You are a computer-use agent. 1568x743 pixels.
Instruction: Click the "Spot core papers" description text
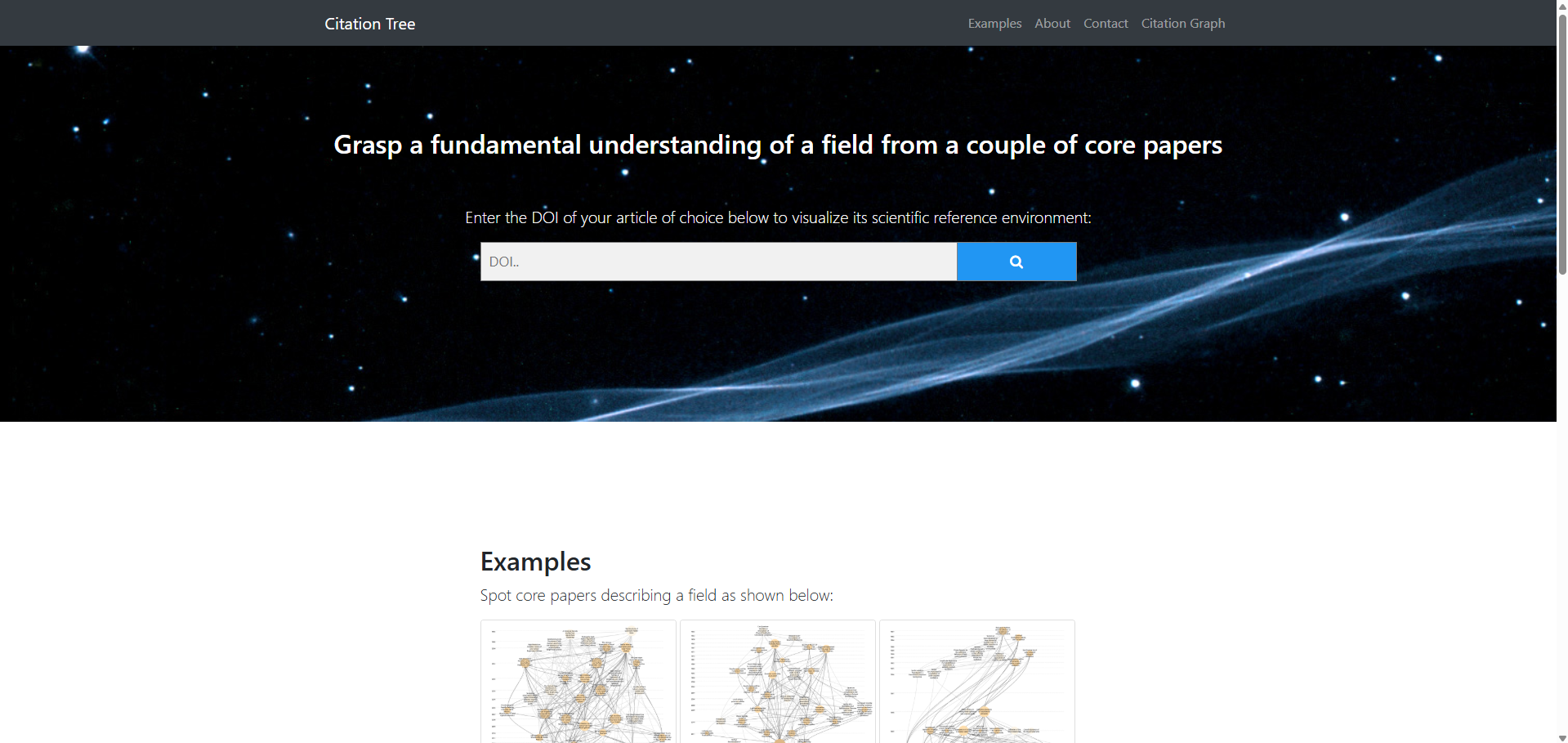pos(656,595)
